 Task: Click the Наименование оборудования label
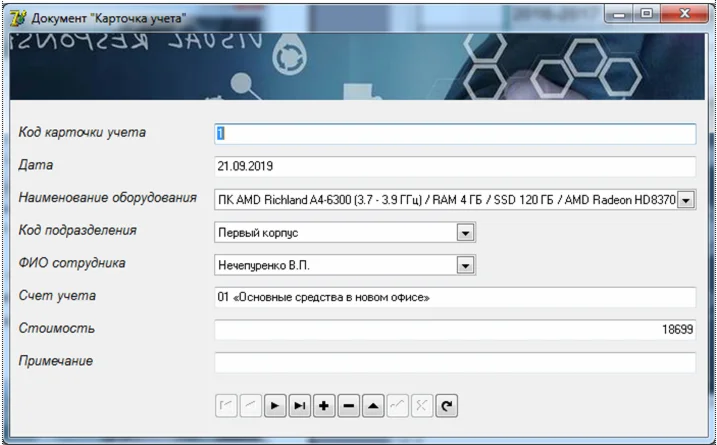pos(107,198)
